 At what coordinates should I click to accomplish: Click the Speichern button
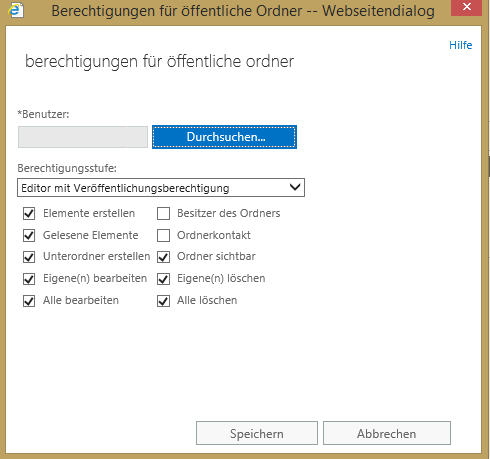[257, 433]
